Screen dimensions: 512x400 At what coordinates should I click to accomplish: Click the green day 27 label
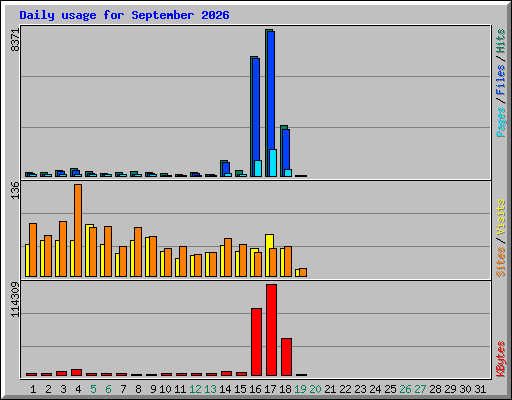pyautogui.click(x=420, y=389)
